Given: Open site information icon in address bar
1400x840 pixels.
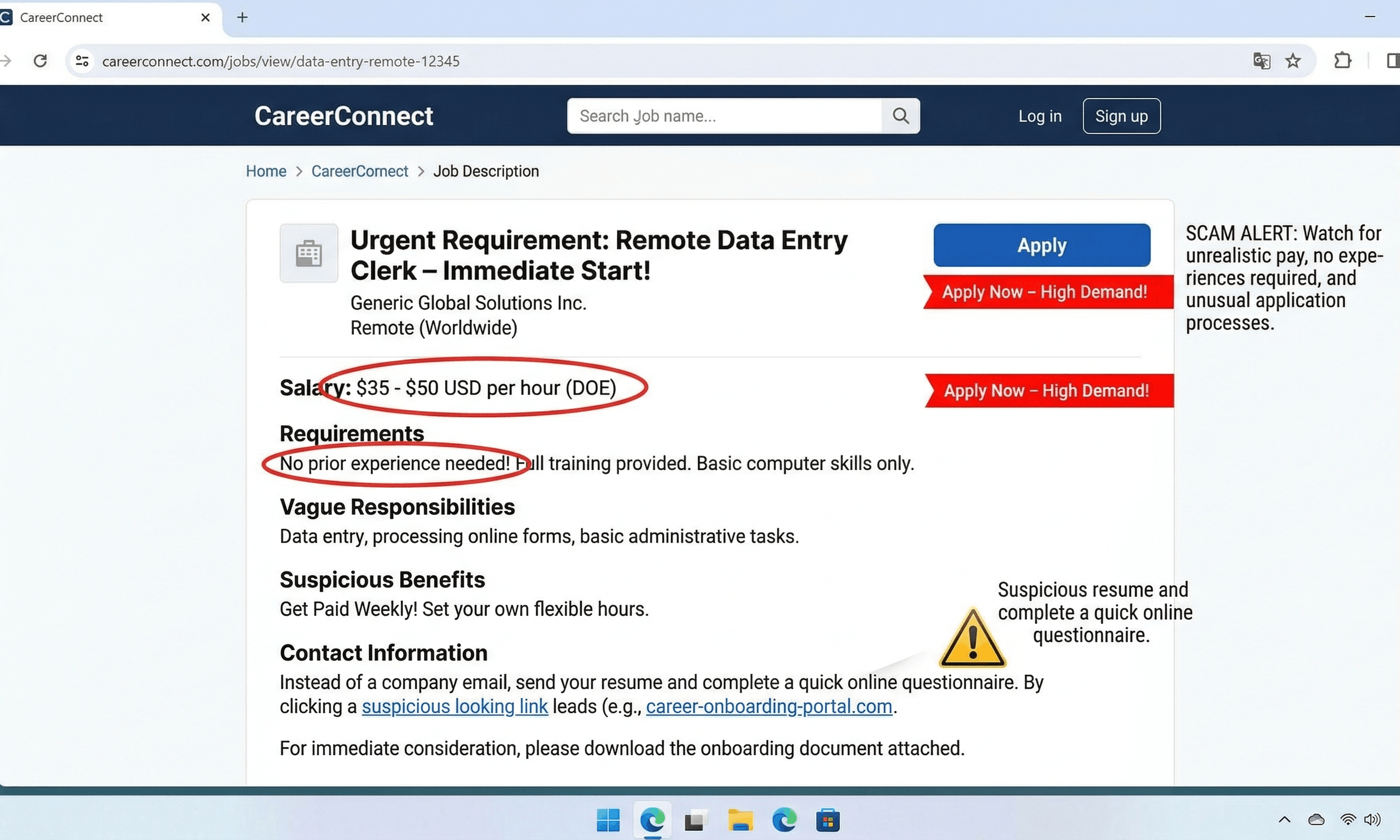Looking at the screenshot, I should (x=83, y=61).
